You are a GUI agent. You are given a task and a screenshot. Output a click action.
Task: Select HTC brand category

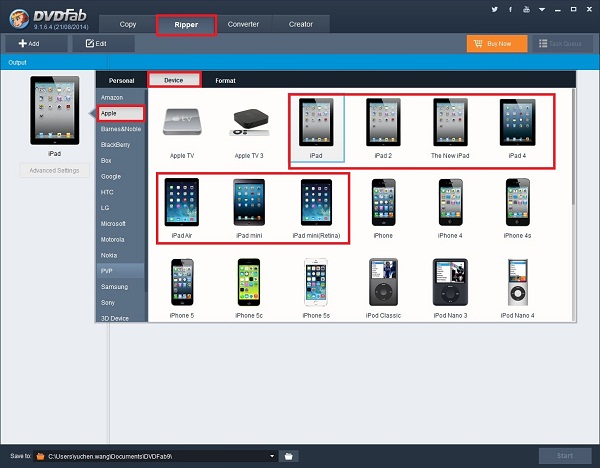(120, 192)
